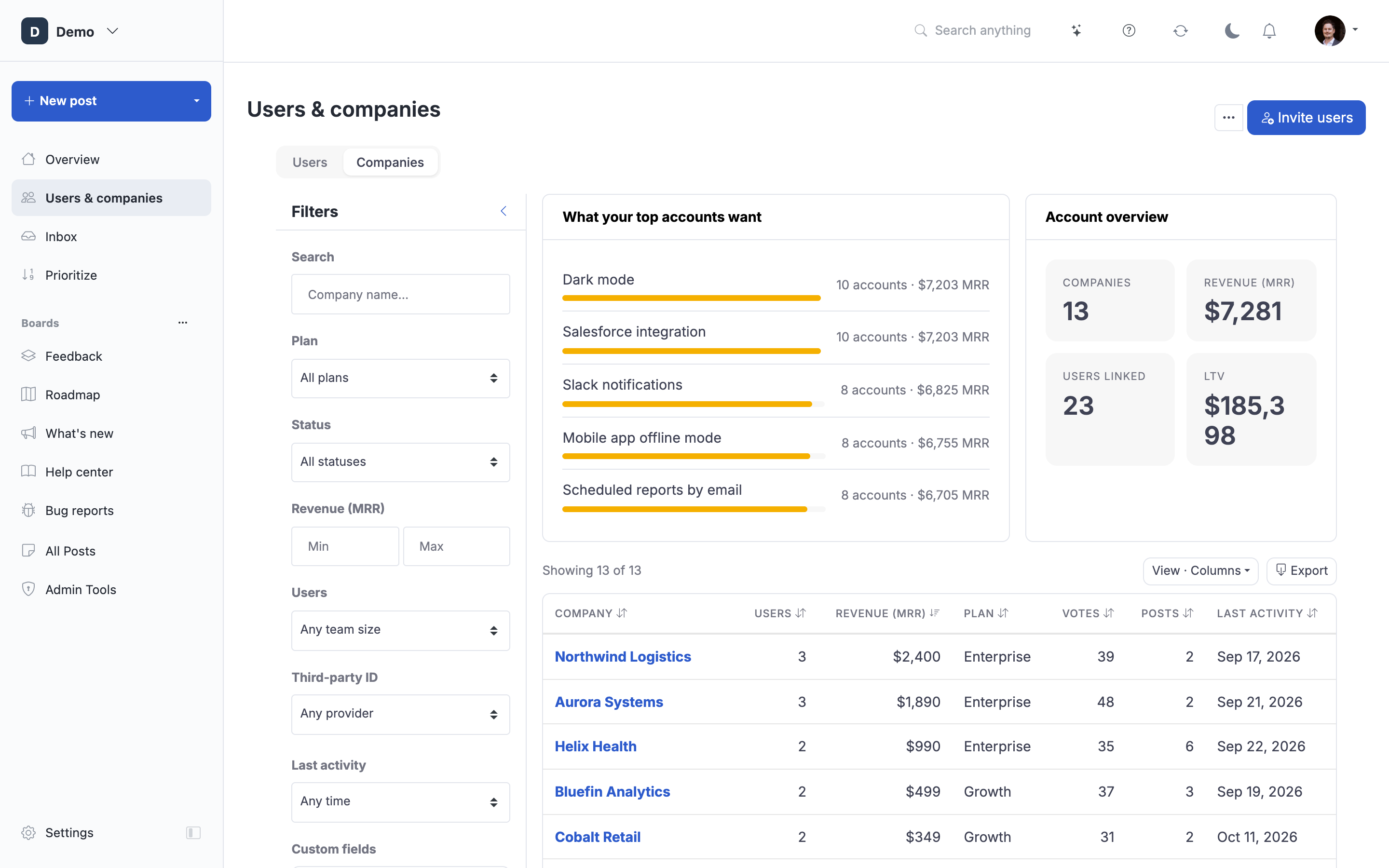
Task: Open the Demo workspace switcher
Action: [x=70, y=31]
